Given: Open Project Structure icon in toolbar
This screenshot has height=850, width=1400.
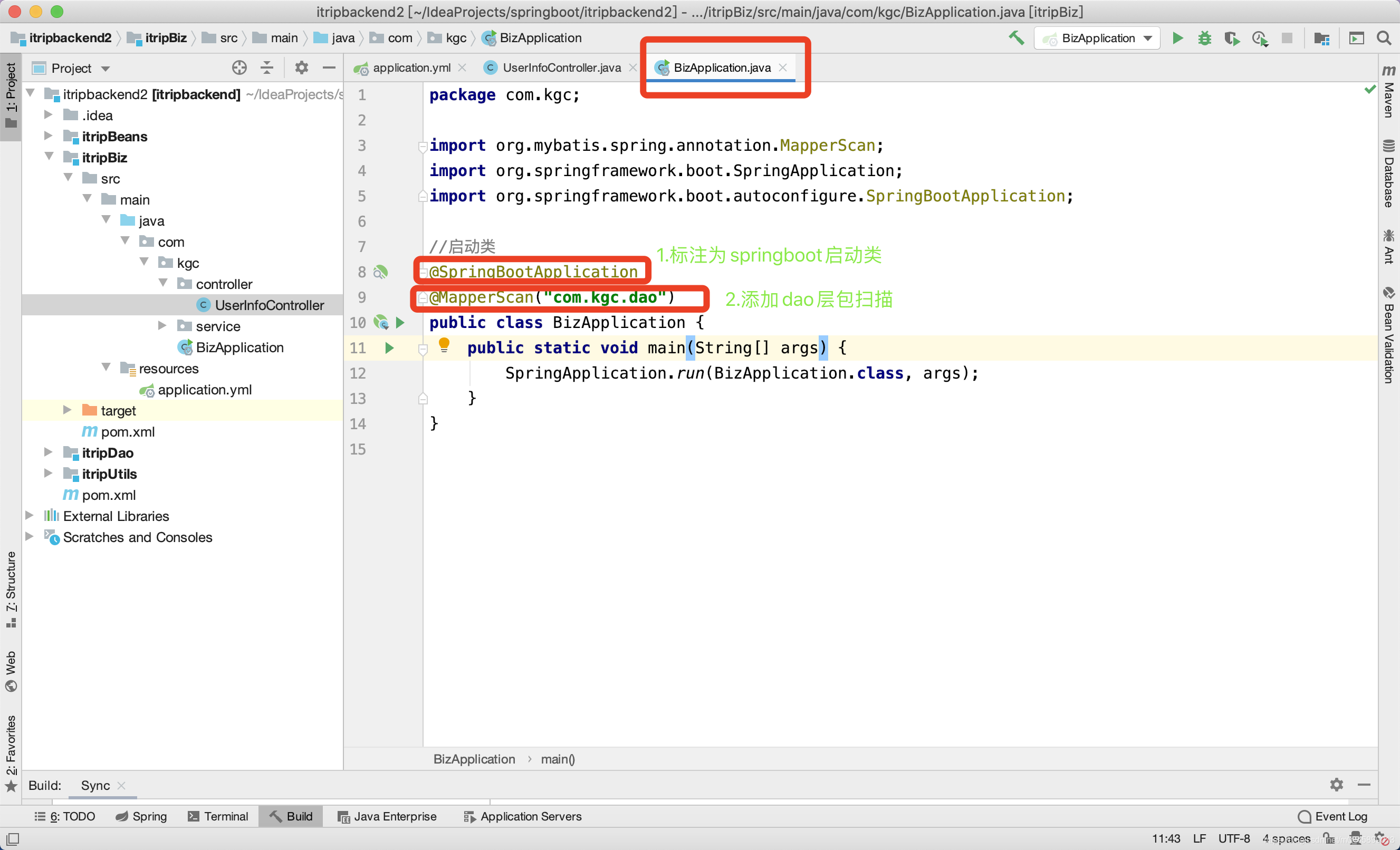Looking at the screenshot, I should [1321, 38].
